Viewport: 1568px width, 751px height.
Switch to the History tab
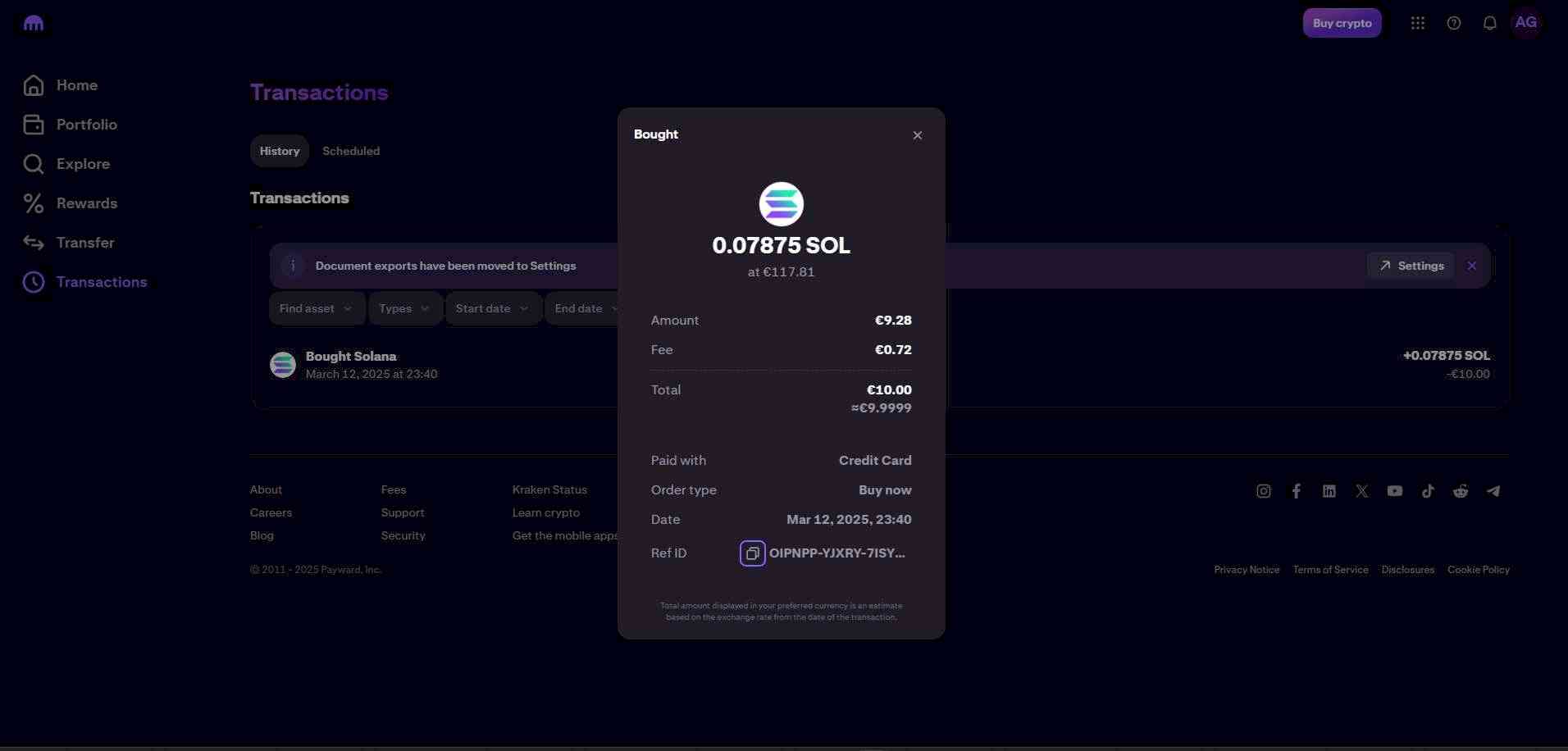pos(280,151)
